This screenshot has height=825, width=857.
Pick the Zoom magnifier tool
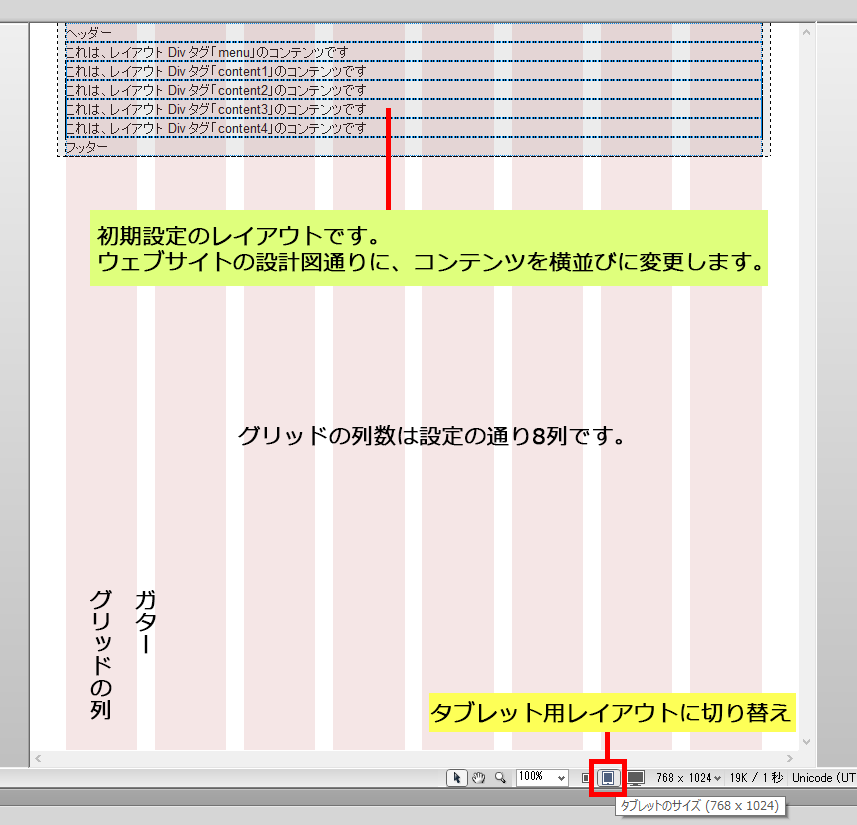(499, 777)
